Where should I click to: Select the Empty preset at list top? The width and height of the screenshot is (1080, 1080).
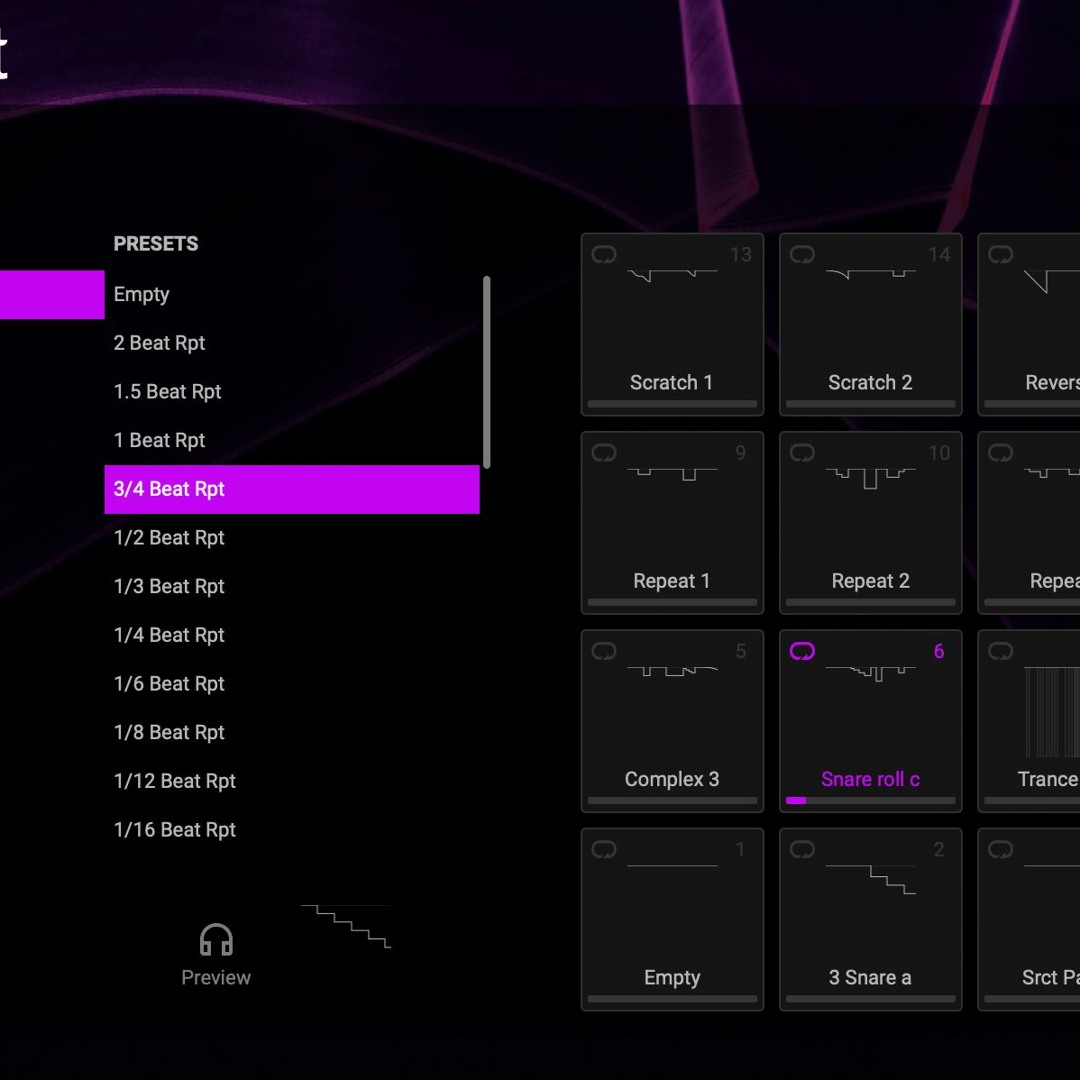click(141, 294)
